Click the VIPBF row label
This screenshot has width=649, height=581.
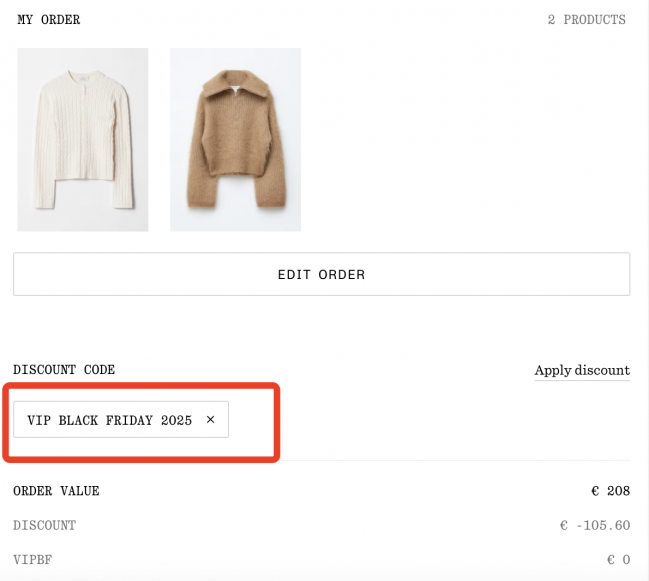[x=33, y=560]
